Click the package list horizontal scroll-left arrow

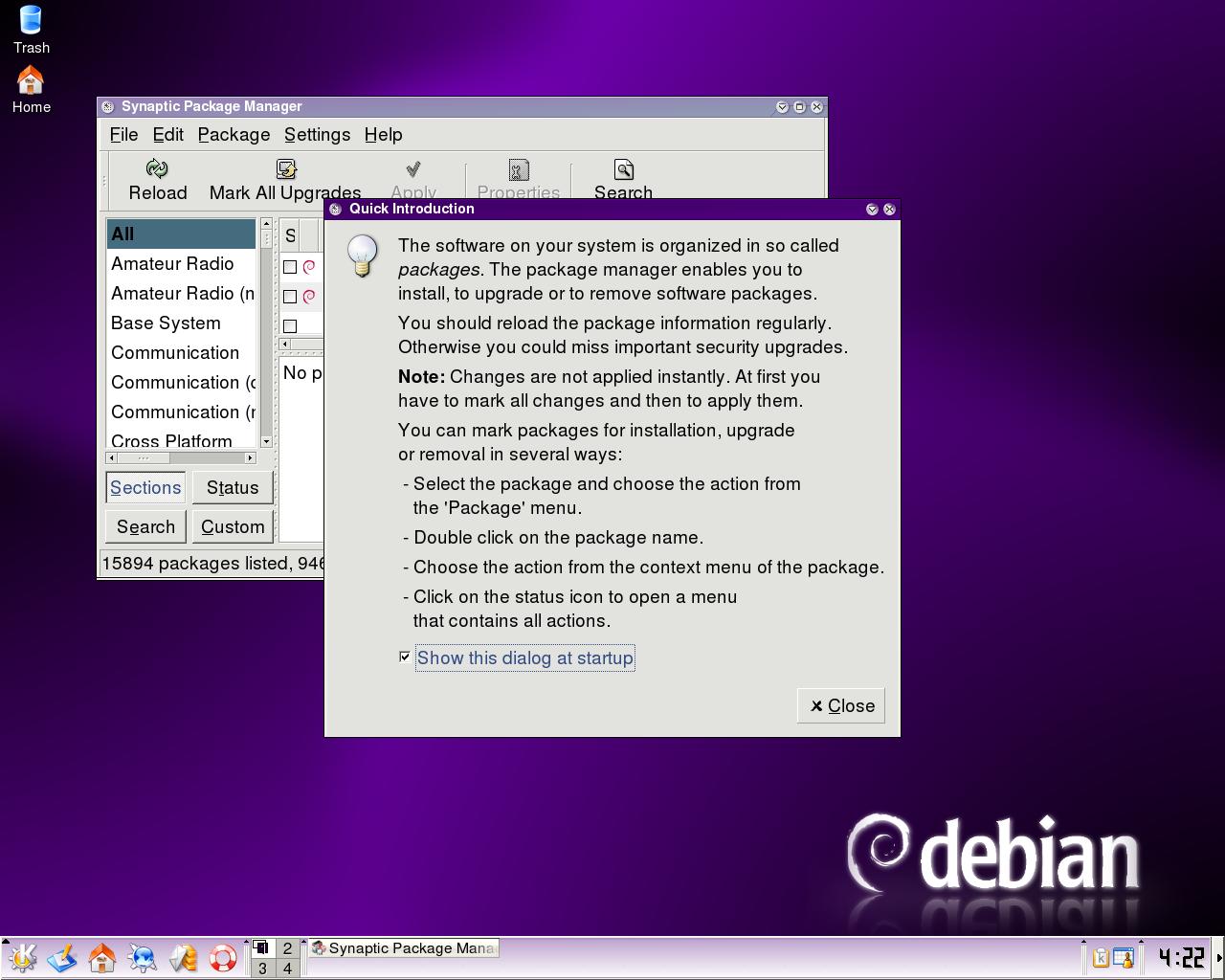coord(284,344)
